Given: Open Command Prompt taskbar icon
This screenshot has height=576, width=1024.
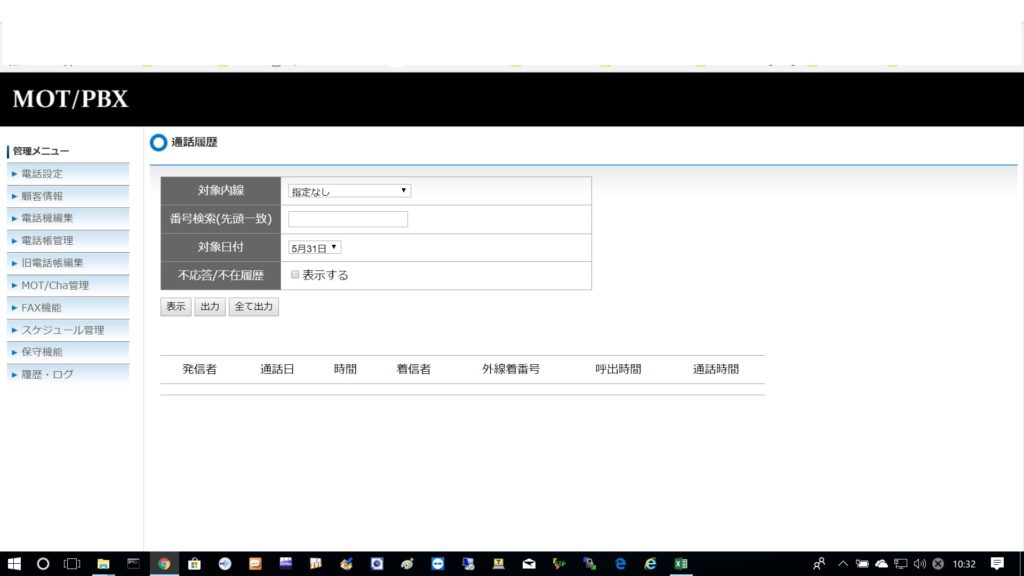Looking at the screenshot, I should [133, 564].
